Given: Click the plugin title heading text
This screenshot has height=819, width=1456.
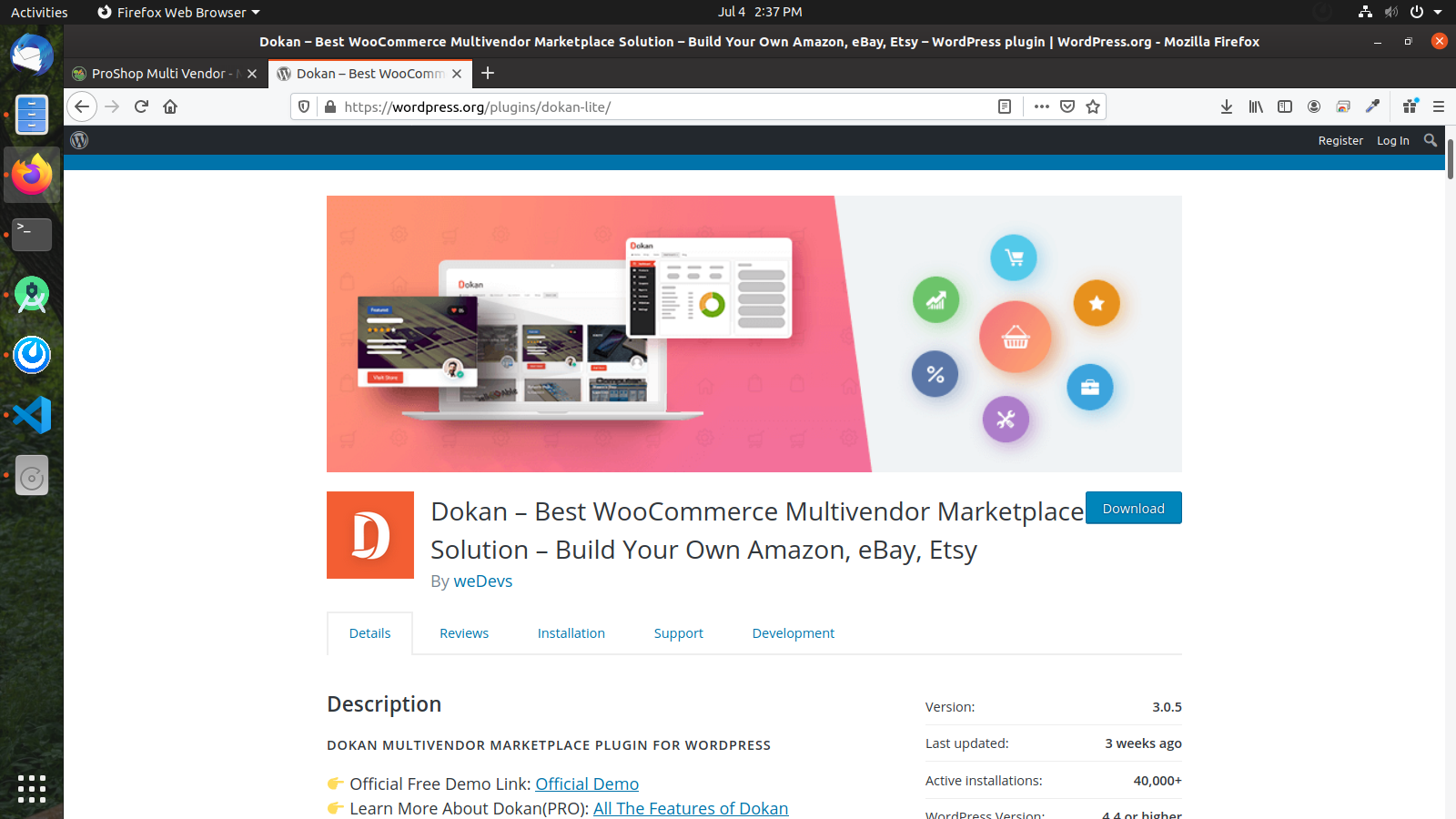Looking at the screenshot, I should 757,531.
